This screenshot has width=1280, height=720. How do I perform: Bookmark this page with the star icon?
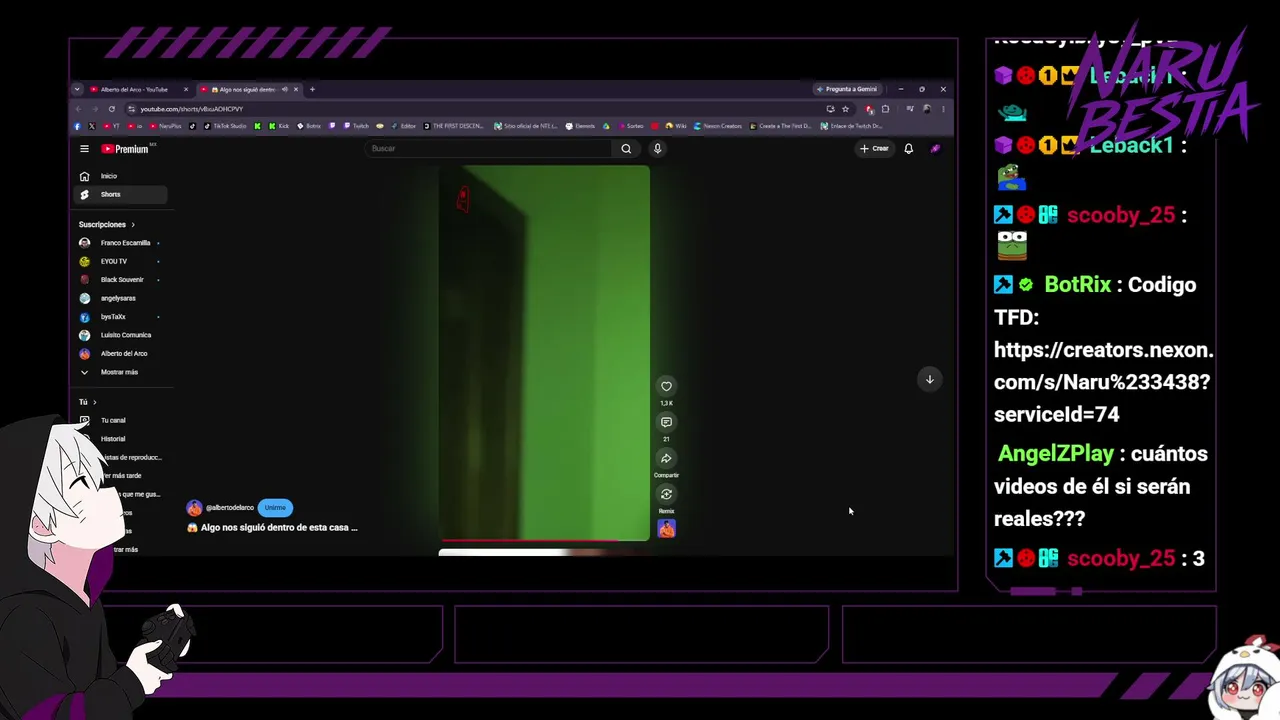pyautogui.click(x=845, y=109)
